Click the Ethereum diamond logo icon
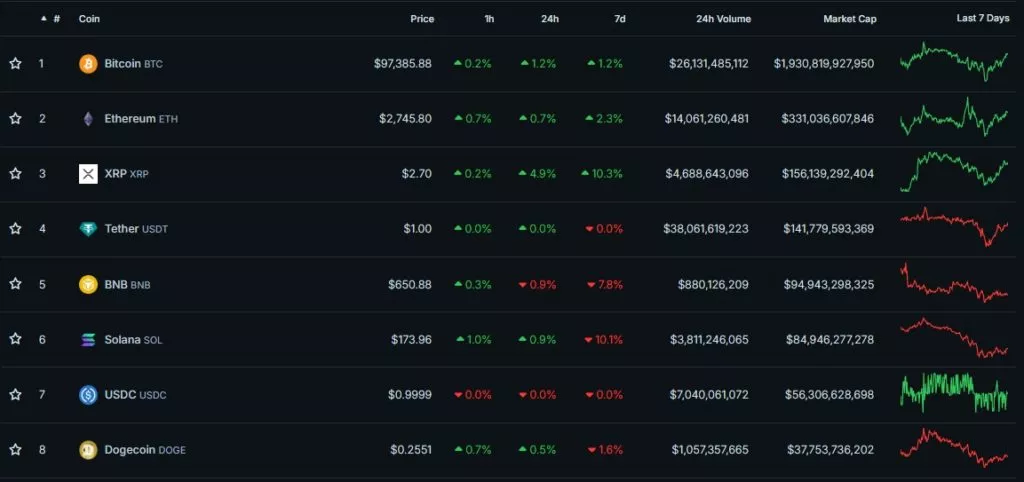This screenshot has width=1024, height=482. pos(88,119)
